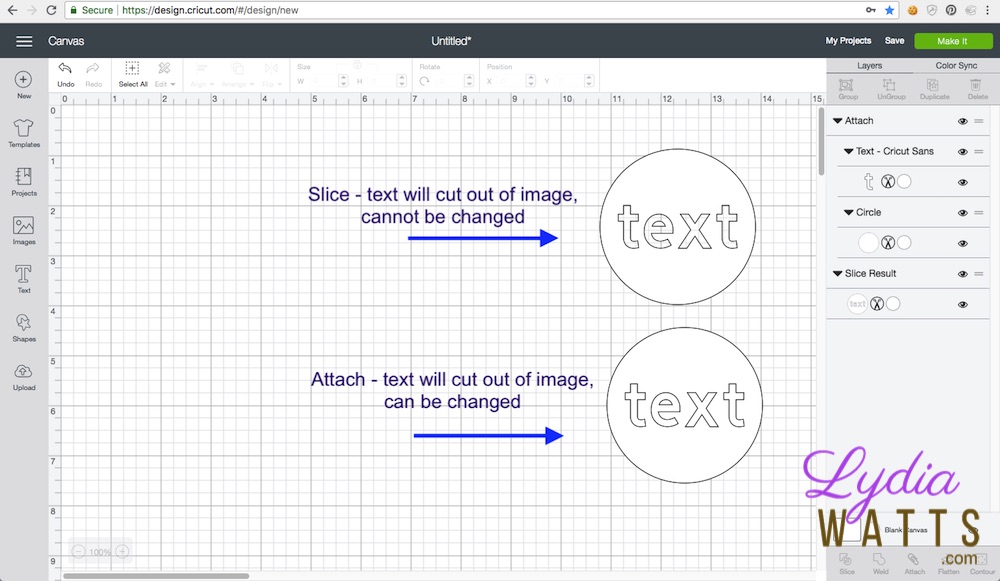Toggle visibility of Text - Cricut Sans layer
Image resolution: width=1000 pixels, height=581 pixels.
click(962, 152)
